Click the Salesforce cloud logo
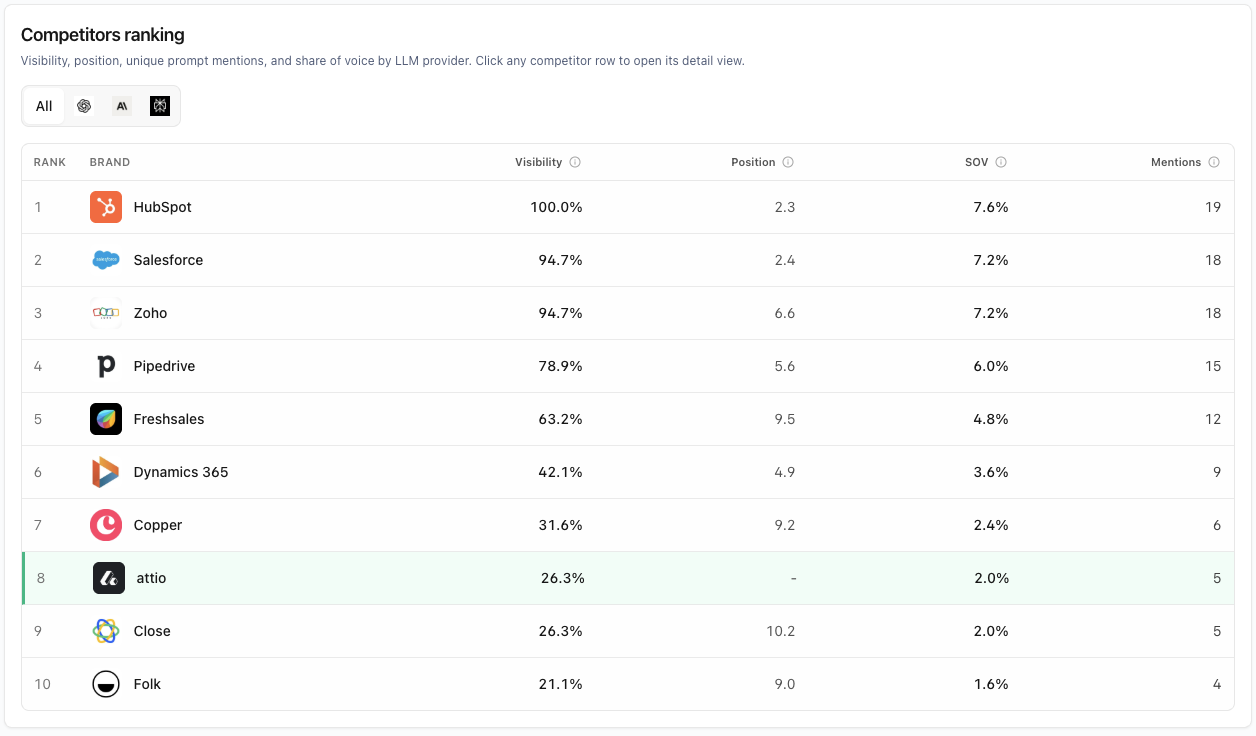This screenshot has width=1256, height=736. (x=106, y=260)
